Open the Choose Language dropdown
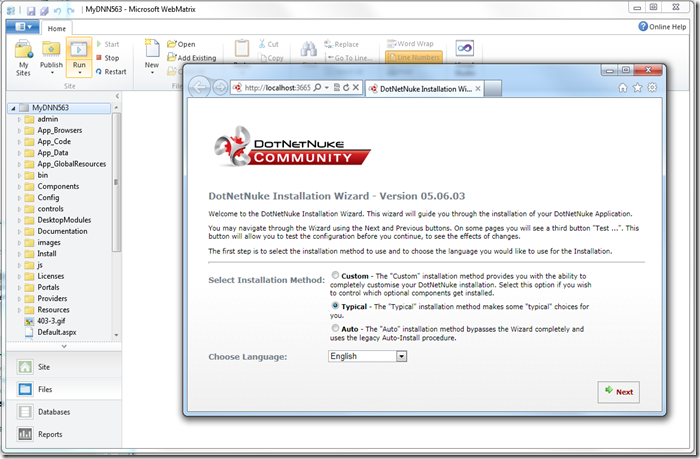 tap(402, 356)
